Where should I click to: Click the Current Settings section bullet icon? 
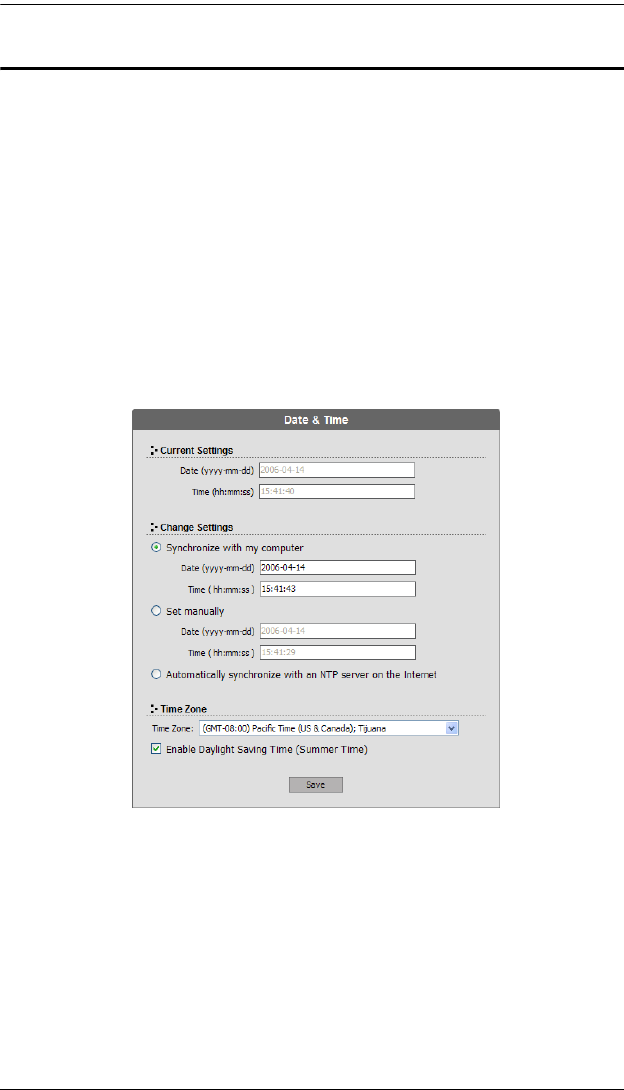pyautogui.click(x=152, y=450)
